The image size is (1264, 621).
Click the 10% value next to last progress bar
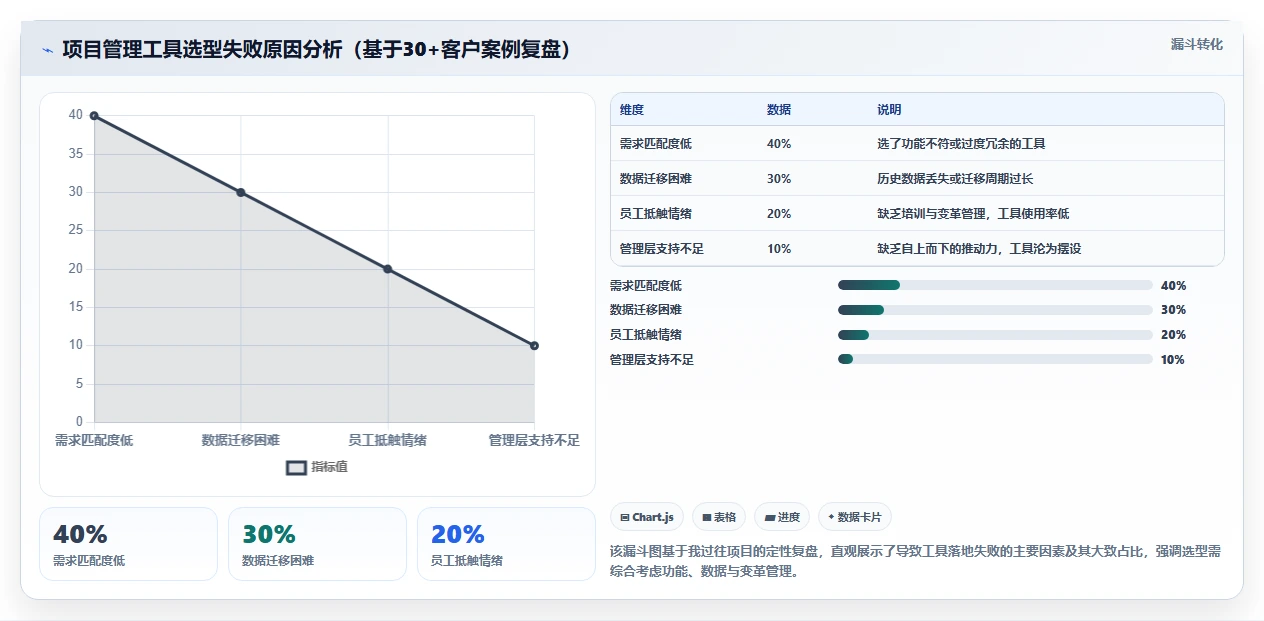pyautogui.click(x=1173, y=359)
